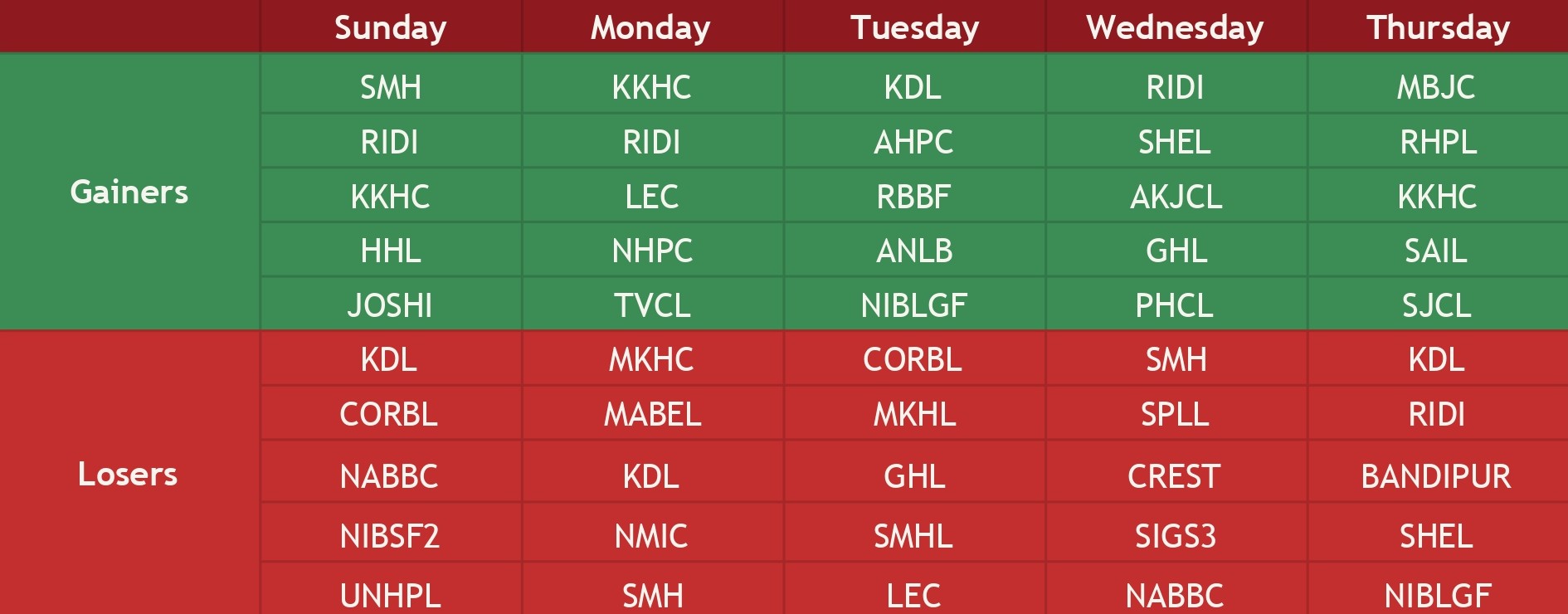Click RBBF cell under Tuesday
Viewport: 1568px width, 614px height.
(913, 197)
